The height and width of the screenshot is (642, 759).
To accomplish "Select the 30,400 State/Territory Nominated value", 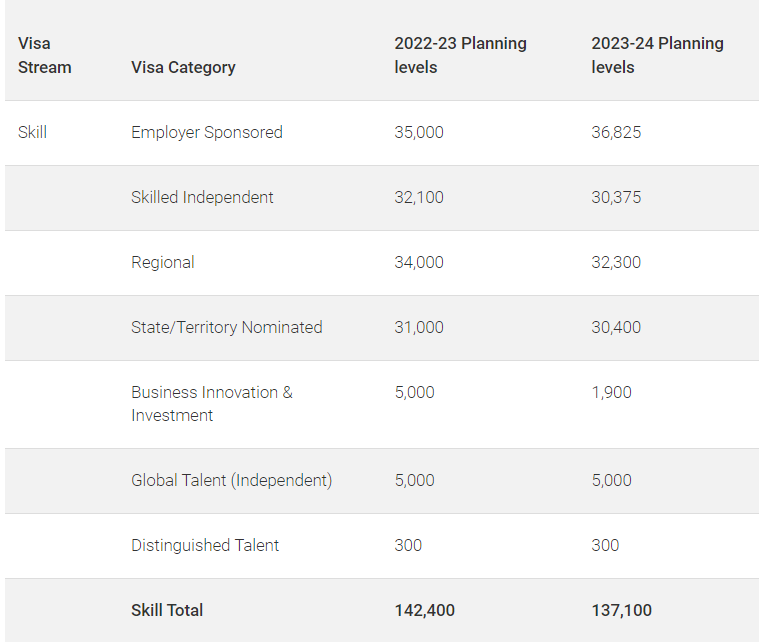I will pyautogui.click(x=616, y=327).
